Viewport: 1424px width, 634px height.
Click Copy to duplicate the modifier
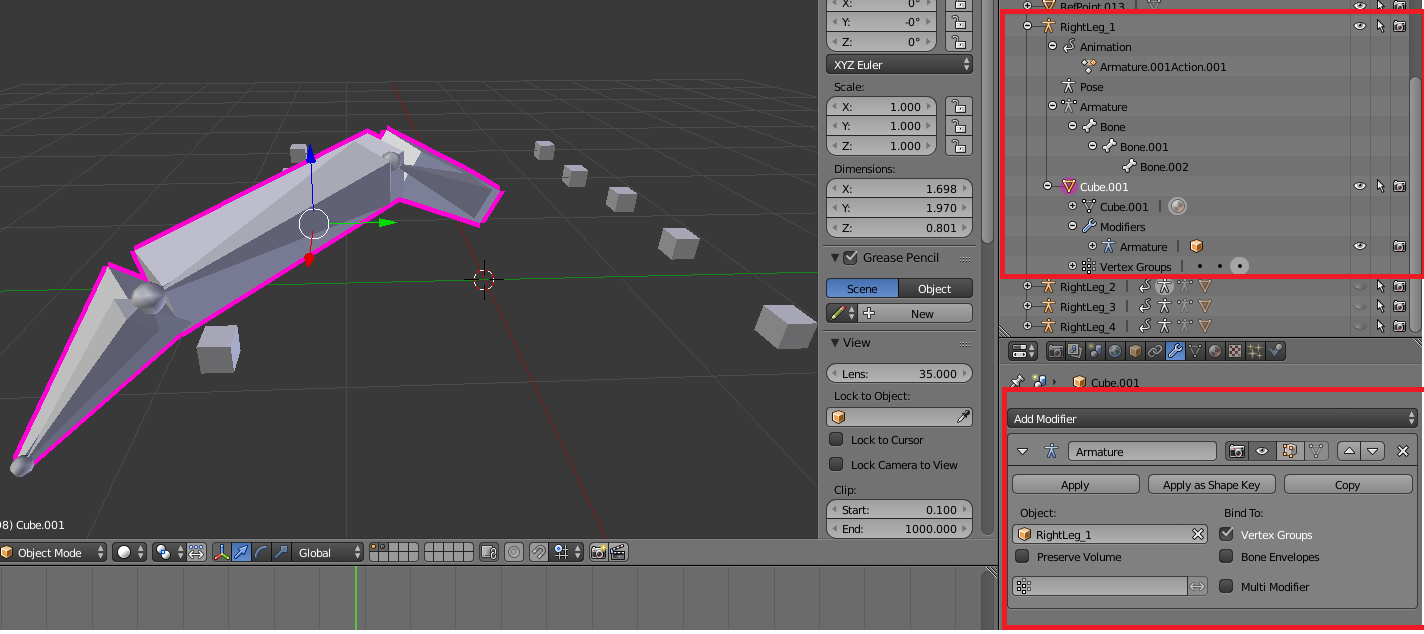[x=1348, y=484]
